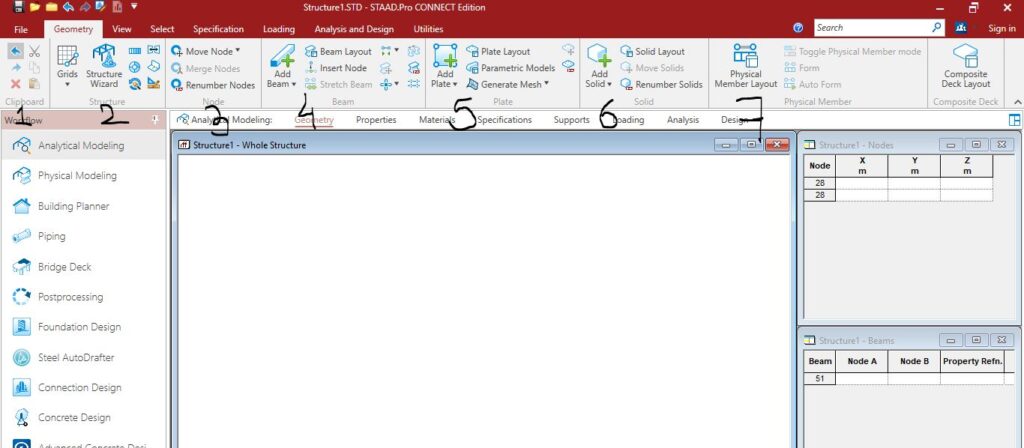Open the Plate Layout tool

pos(498,52)
